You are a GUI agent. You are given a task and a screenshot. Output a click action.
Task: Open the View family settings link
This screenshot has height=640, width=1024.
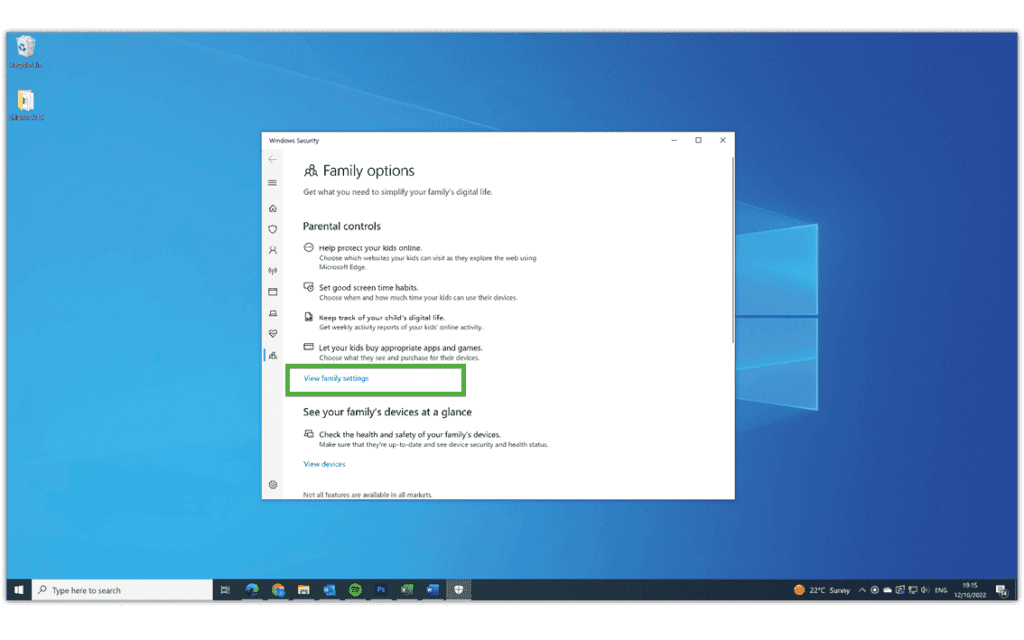(x=337, y=379)
